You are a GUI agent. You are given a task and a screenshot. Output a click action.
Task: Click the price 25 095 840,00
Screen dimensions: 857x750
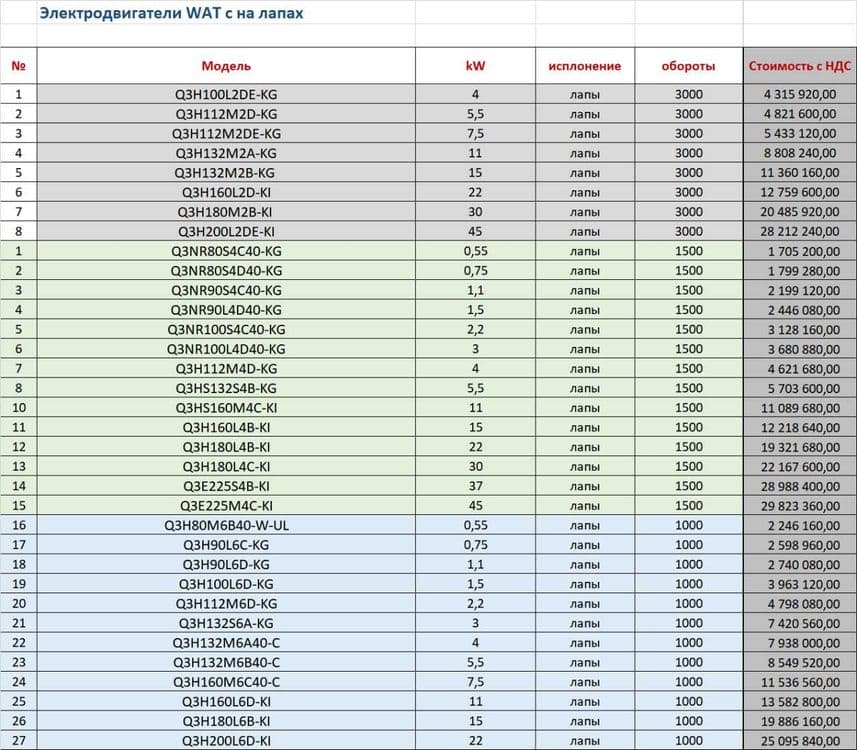[x=800, y=741]
